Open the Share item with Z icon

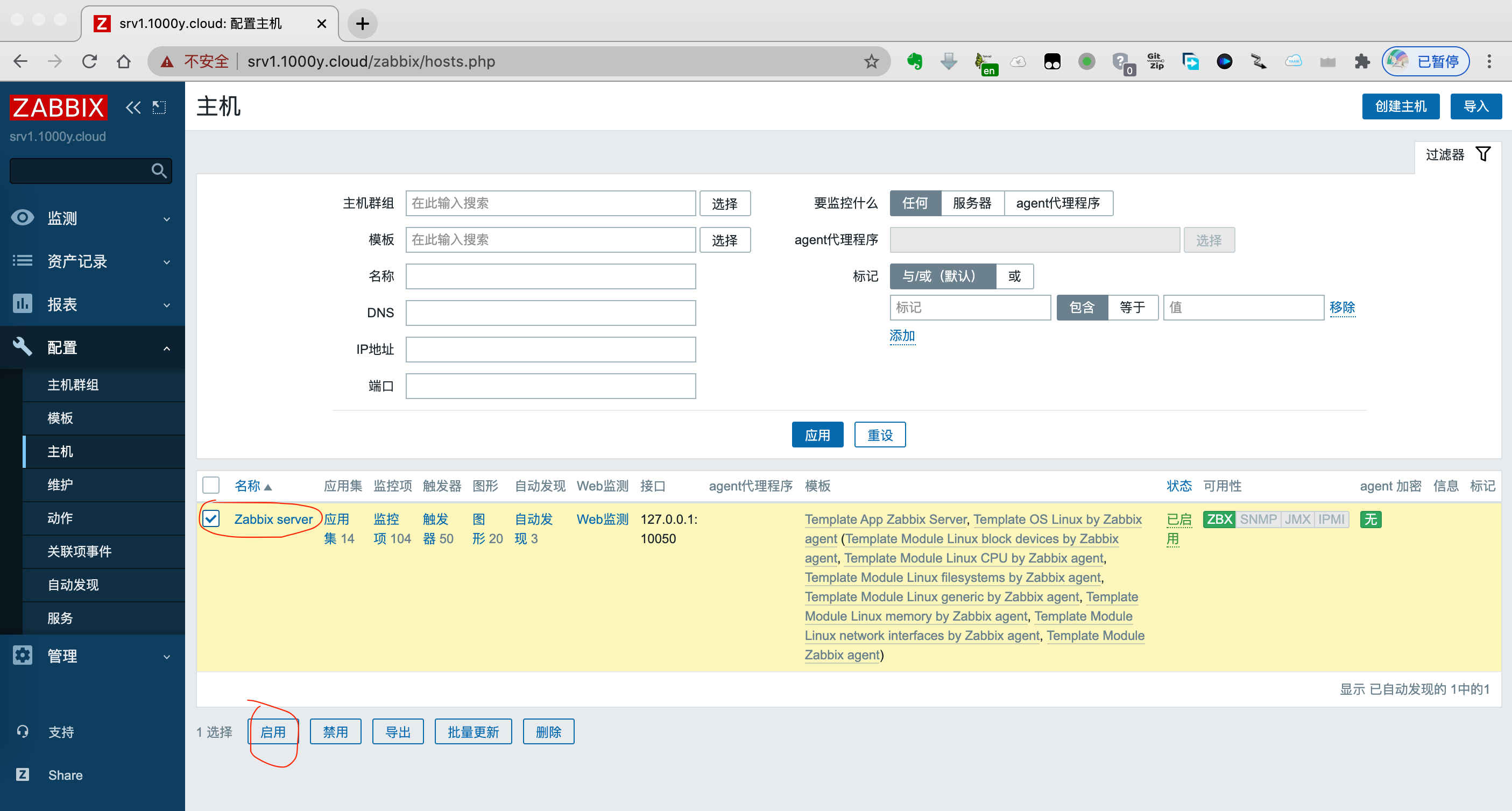[x=65, y=775]
